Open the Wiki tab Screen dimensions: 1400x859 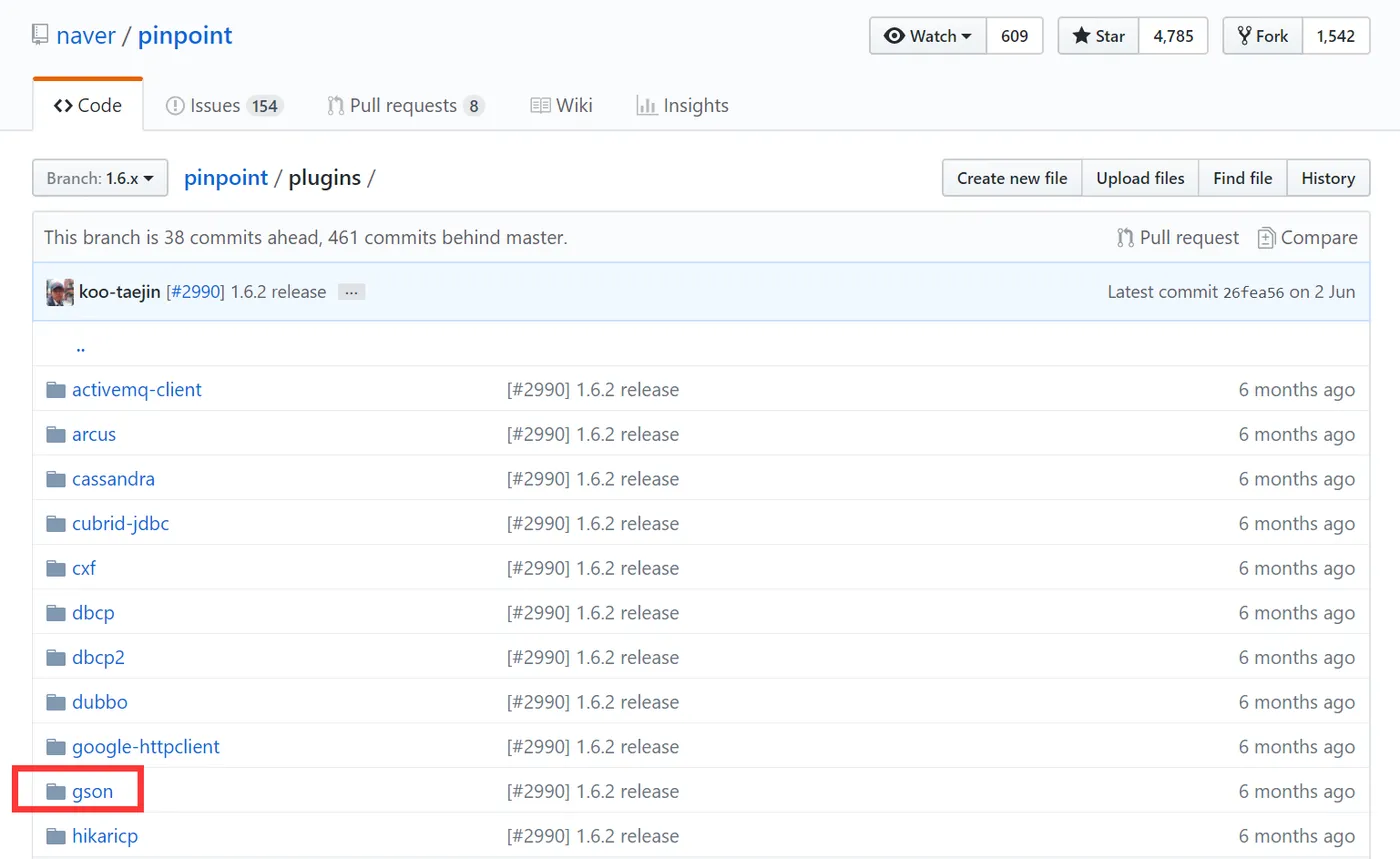(561, 105)
